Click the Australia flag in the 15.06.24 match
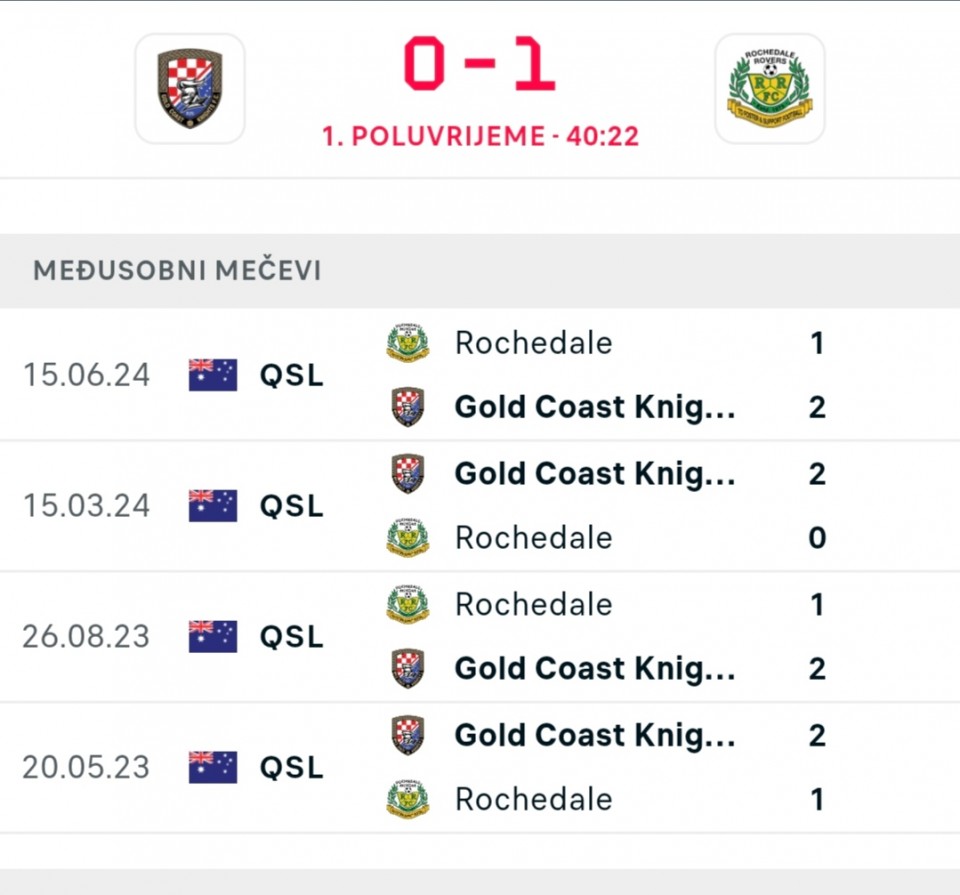Image resolution: width=960 pixels, height=895 pixels. pyautogui.click(x=213, y=375)
